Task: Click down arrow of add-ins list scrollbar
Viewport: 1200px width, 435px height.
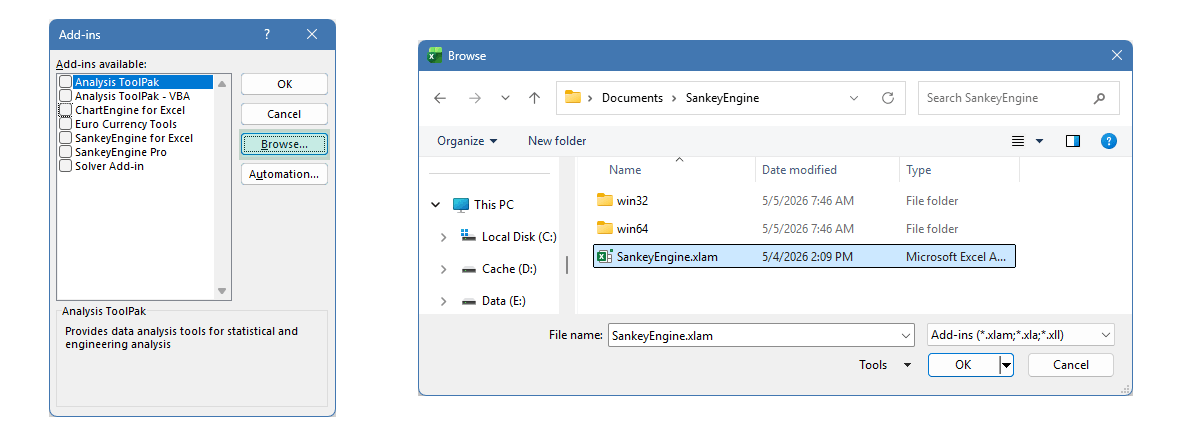Action: [223, 292]
